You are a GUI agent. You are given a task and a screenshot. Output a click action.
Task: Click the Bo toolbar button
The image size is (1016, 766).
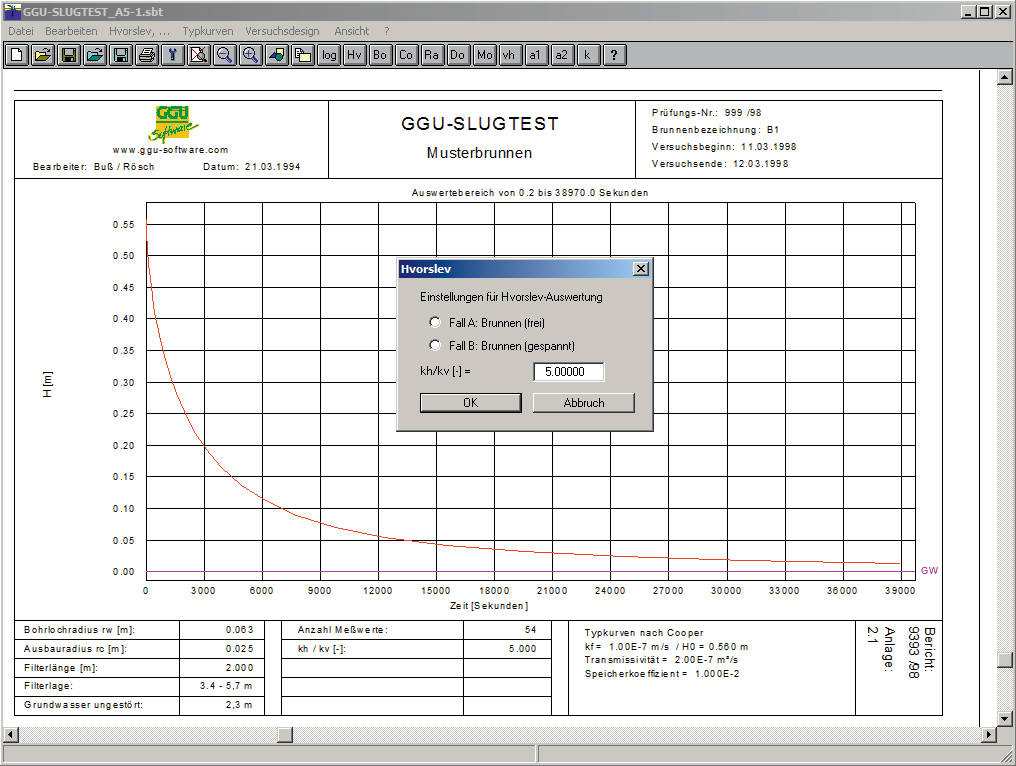[380, 55]
